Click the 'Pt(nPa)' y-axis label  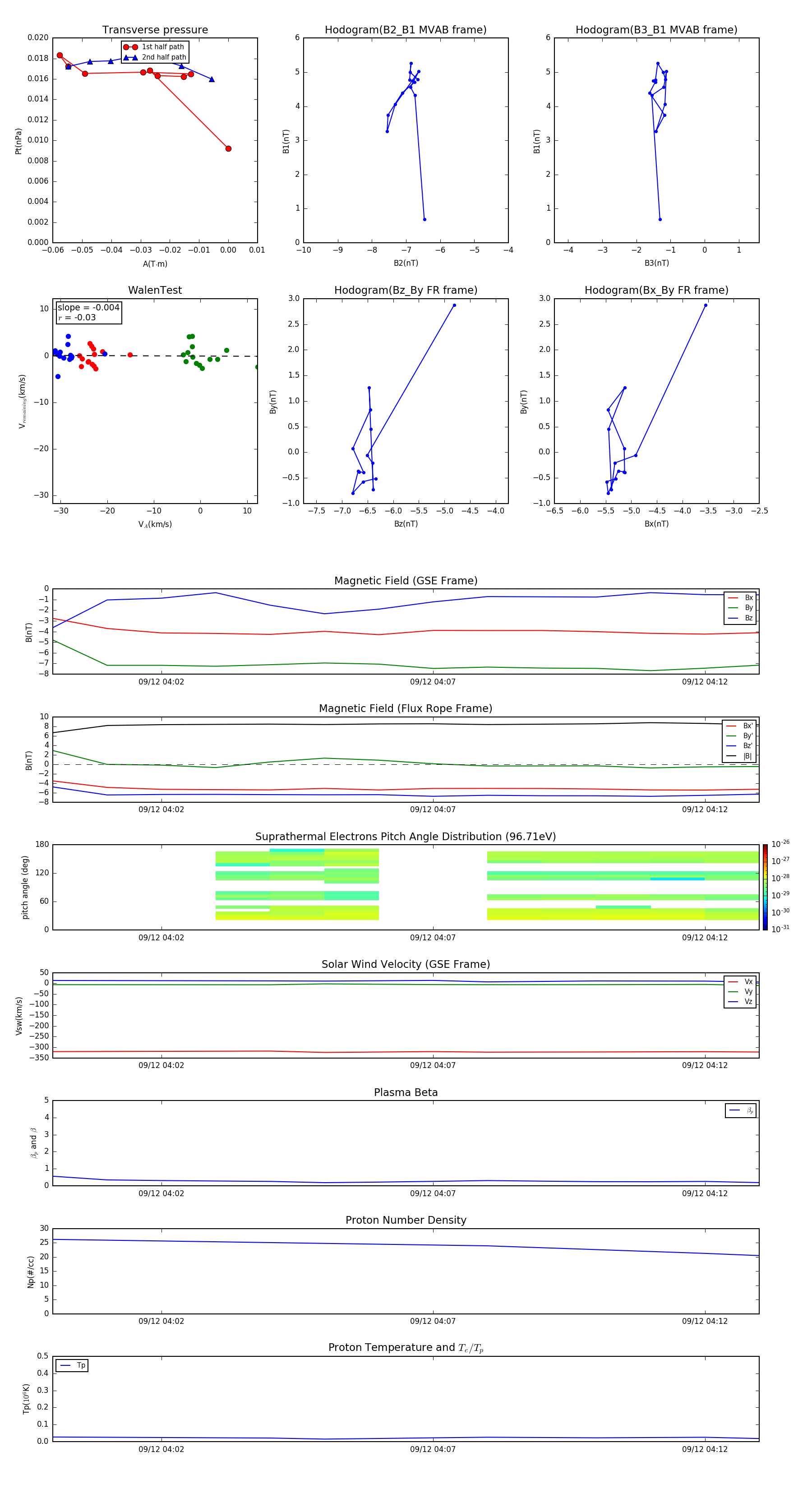click(x=18, y=141)
